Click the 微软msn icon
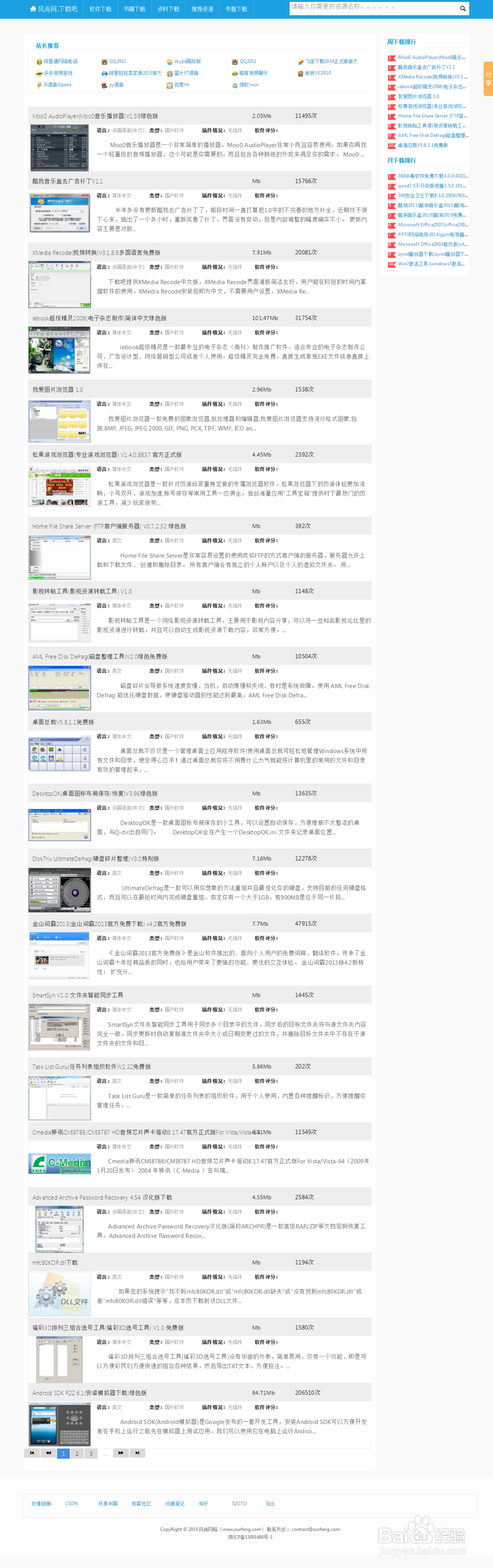Screen dimensions: 493x1568 pos(235,85)
